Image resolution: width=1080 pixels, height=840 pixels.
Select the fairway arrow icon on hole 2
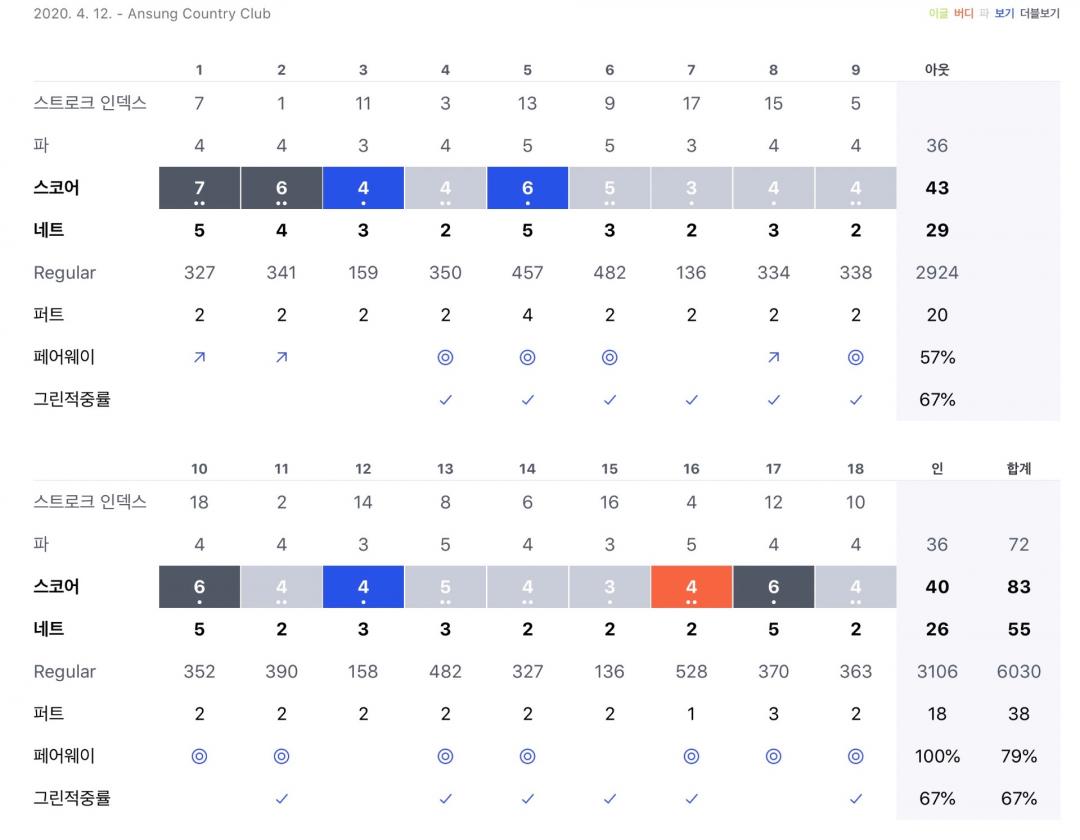click(x=281, y=357)
